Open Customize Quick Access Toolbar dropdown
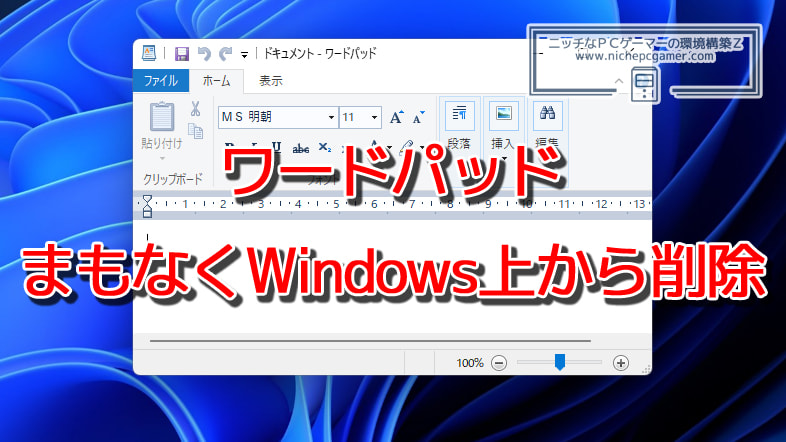The height and width of the screenshot is (442, 786). [x=244, y=55]
